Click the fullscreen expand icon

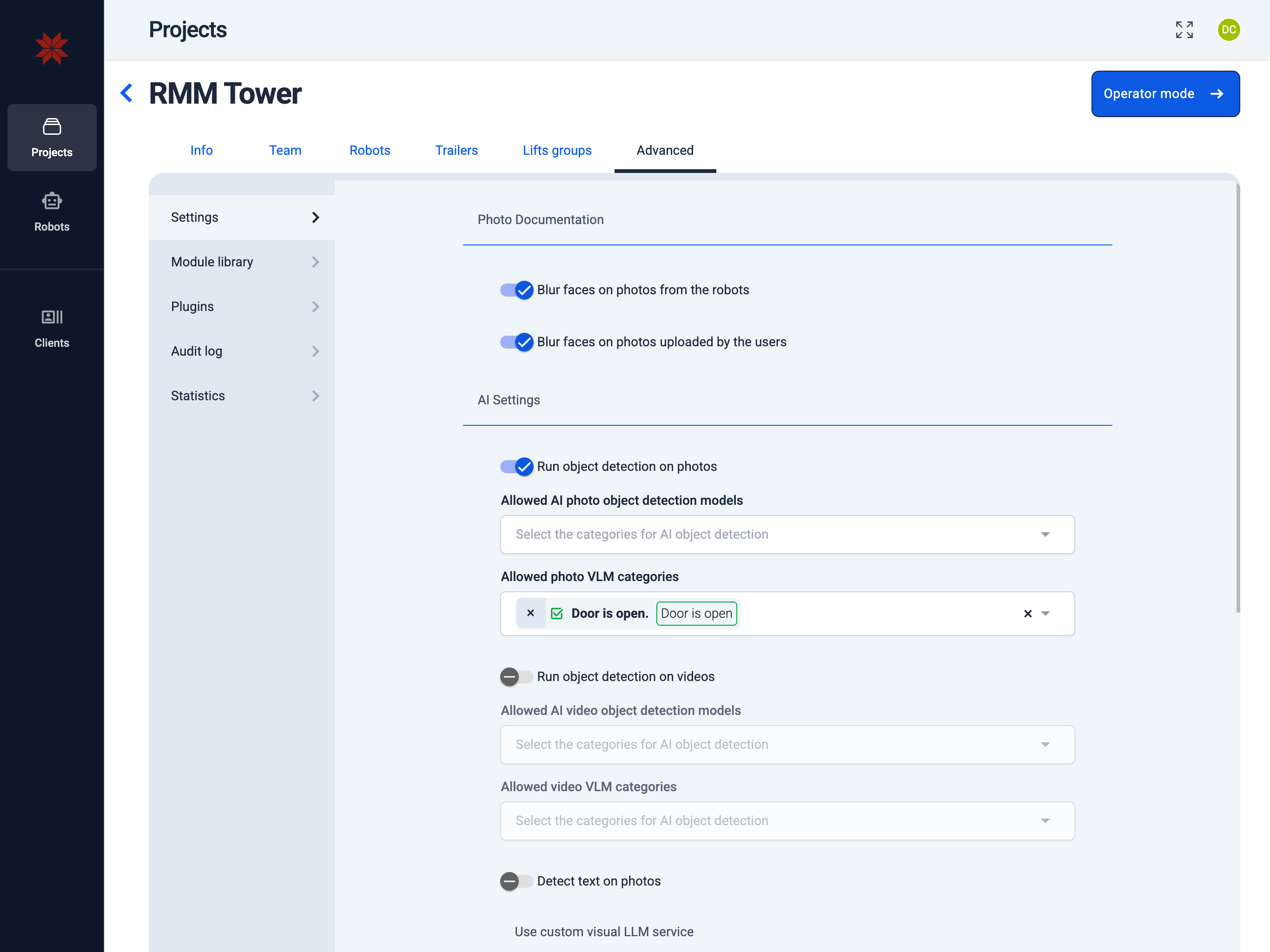(x=1184, y=30)
